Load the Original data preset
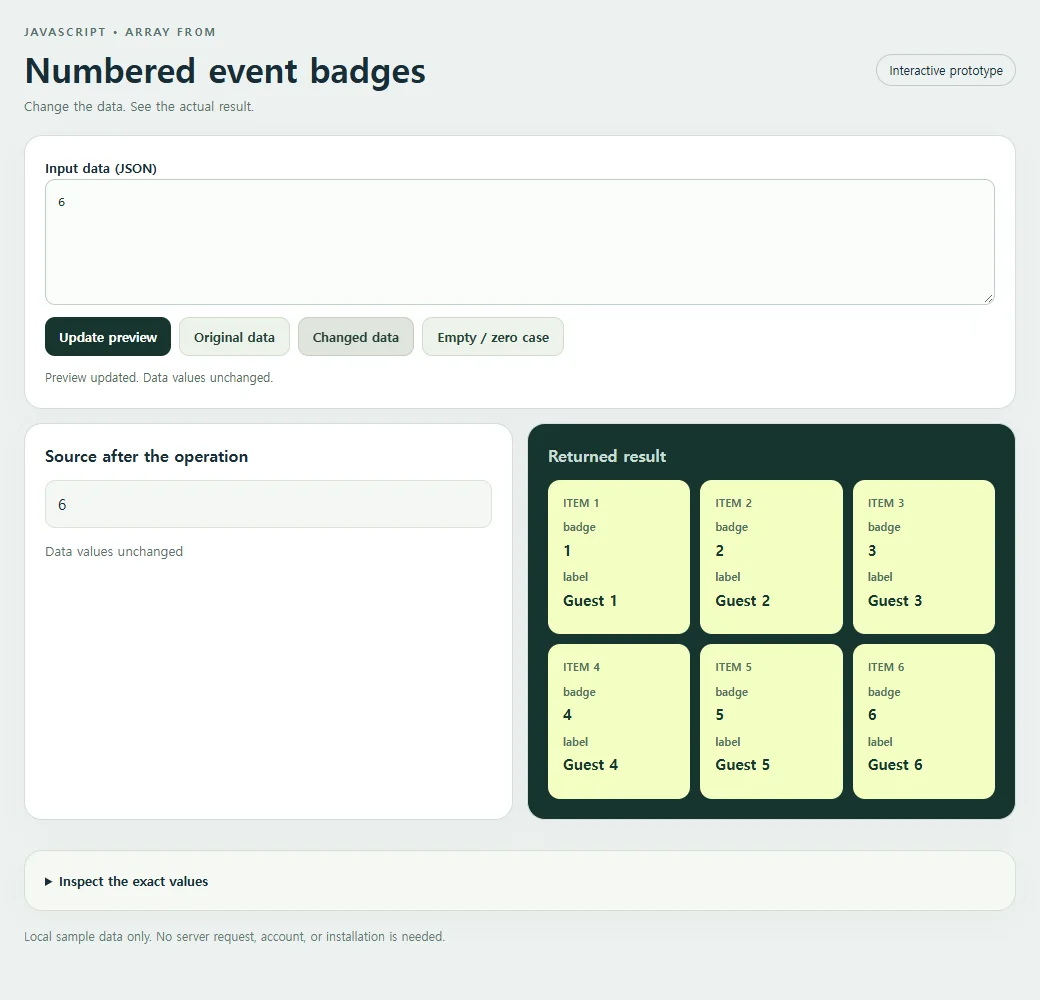Screen dimensions: 1040x1000 (234, 337)
